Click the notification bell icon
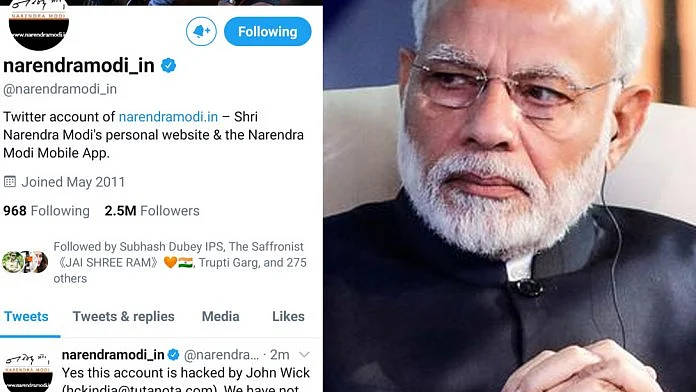Screen dimensions: 696x392 coord(201,32)
